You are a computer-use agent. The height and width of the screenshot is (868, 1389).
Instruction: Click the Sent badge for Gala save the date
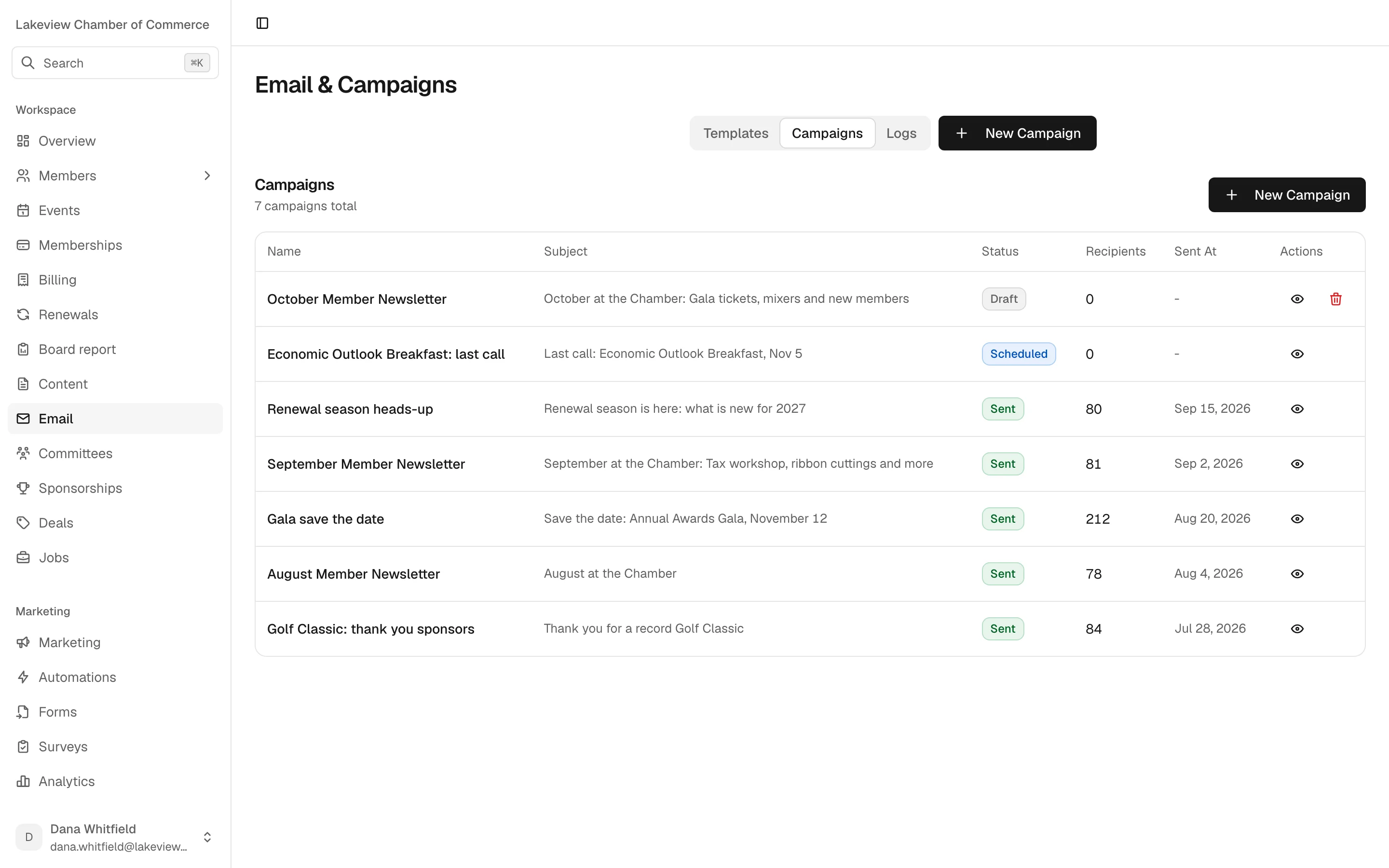pos(1002,519)
